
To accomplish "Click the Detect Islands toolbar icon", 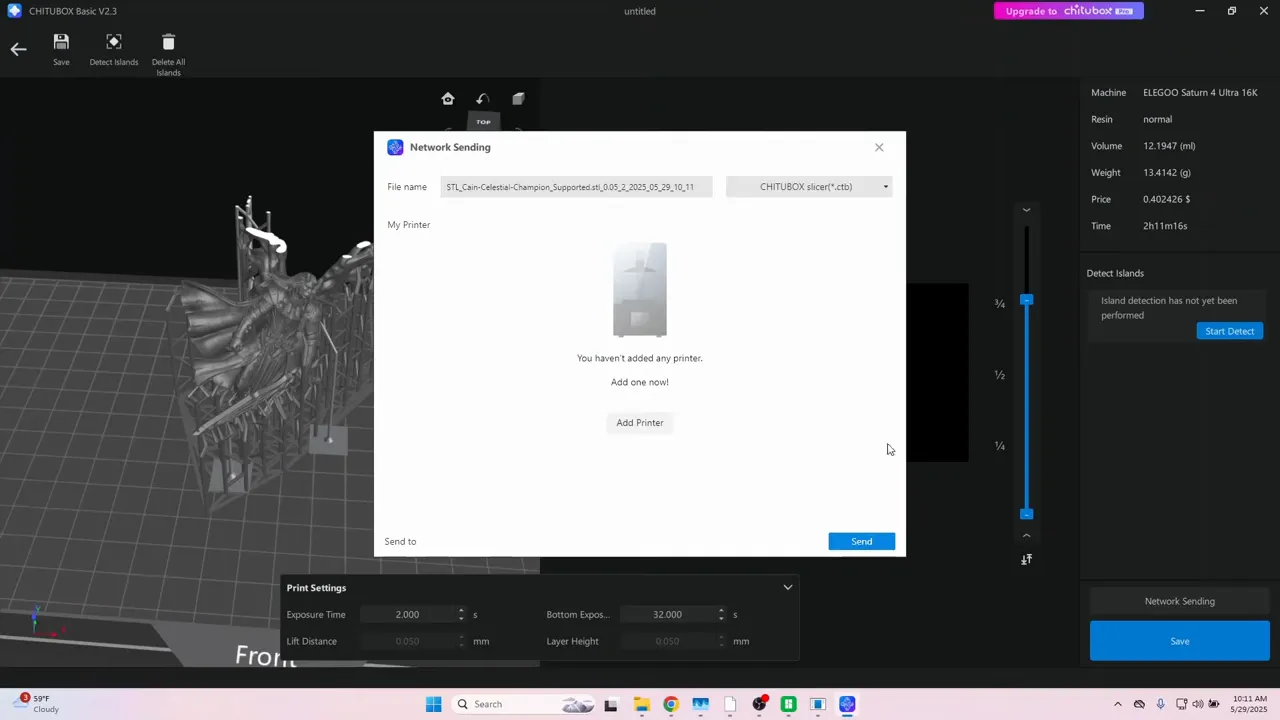I will pos(113,41).
